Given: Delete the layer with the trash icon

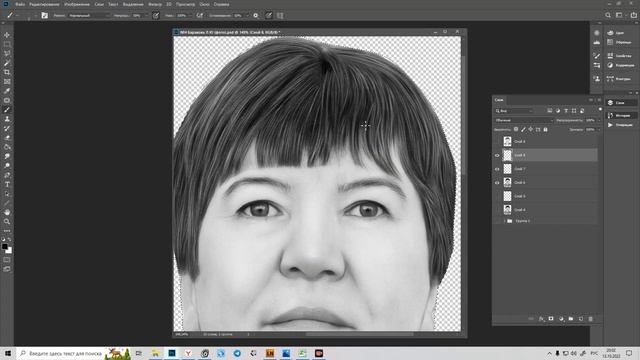Looking at the screenshot, I should 591,319.
